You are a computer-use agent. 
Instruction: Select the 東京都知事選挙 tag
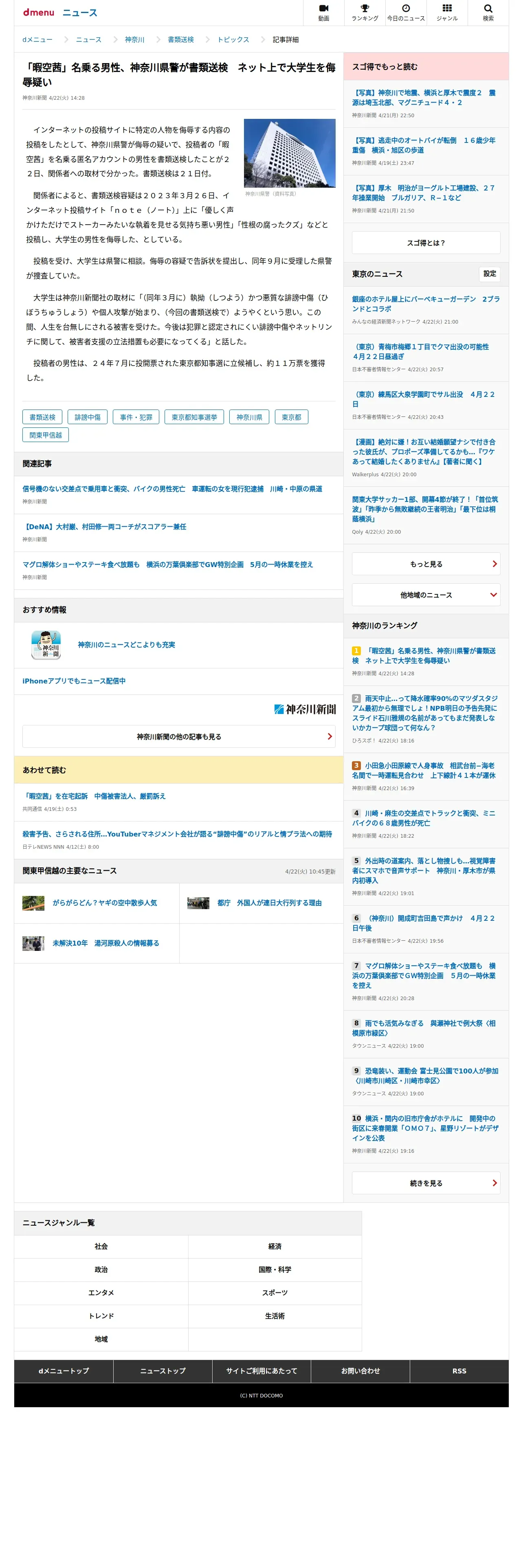coord(194,417)
